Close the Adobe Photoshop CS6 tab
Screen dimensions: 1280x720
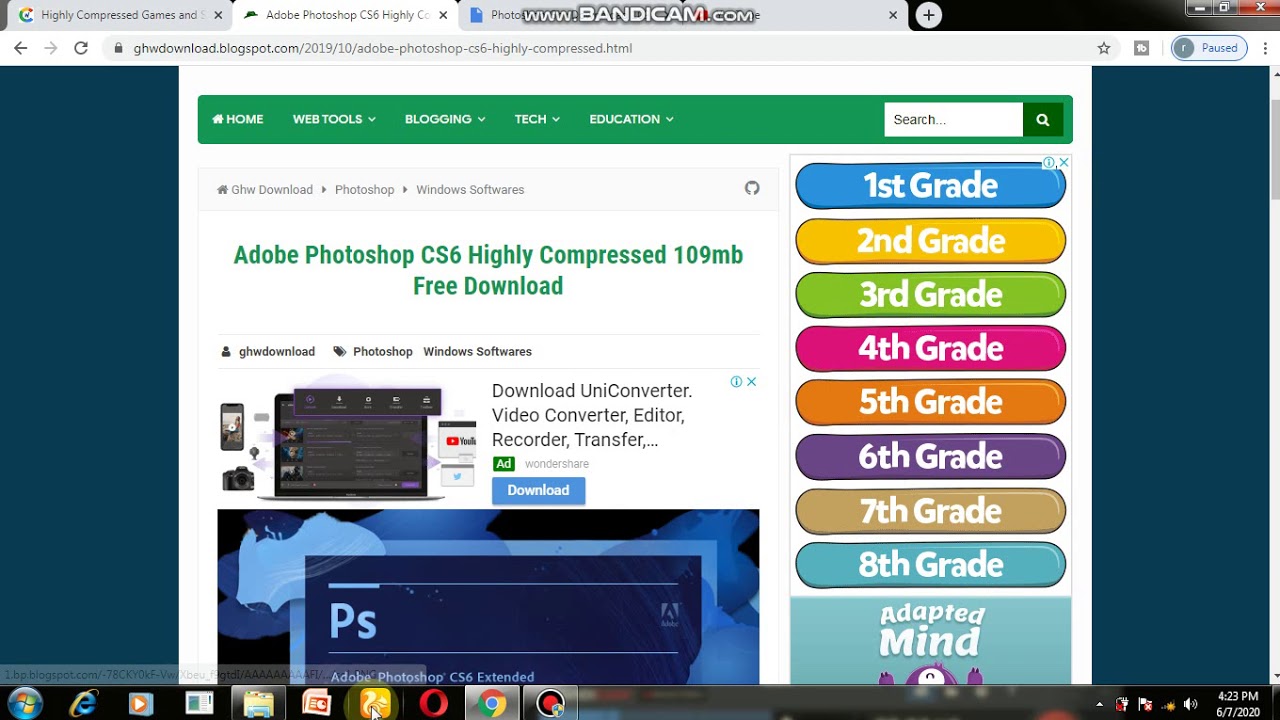(x=443, y=15)
